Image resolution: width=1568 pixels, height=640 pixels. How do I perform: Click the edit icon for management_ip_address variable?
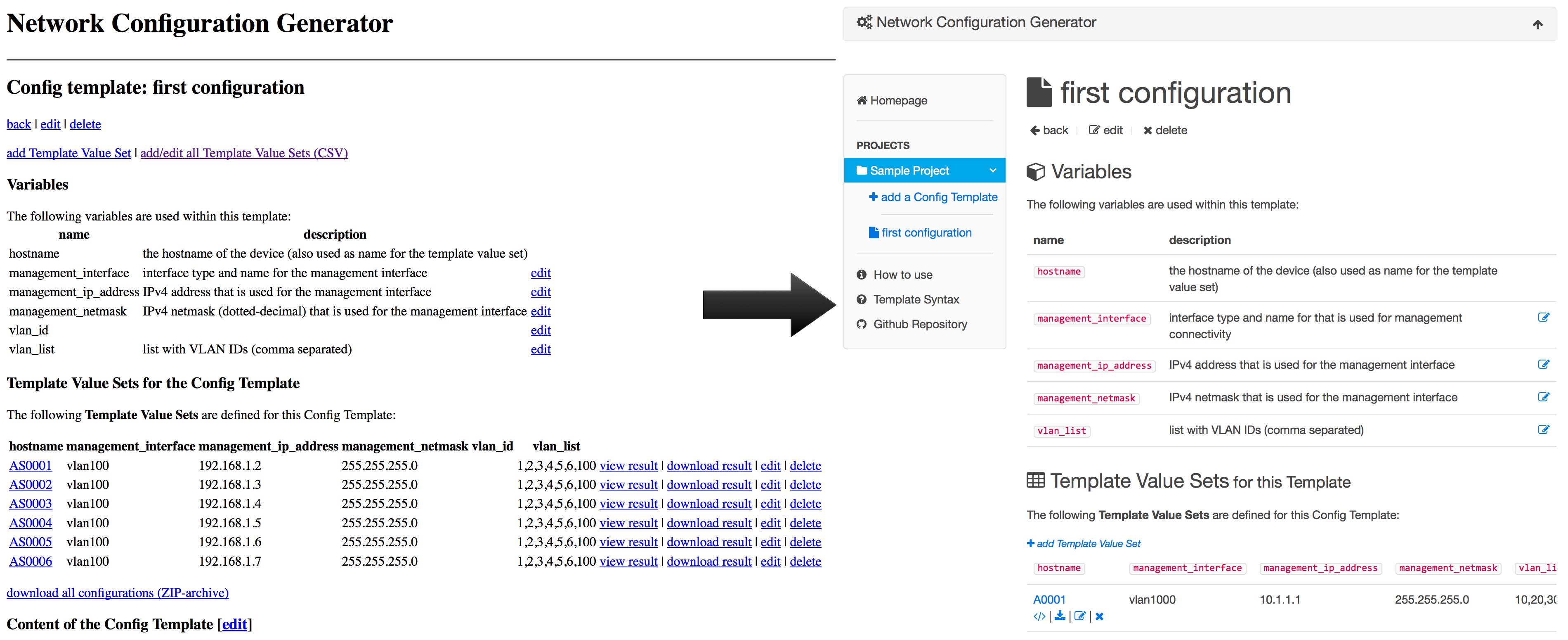click(1543, 364)
